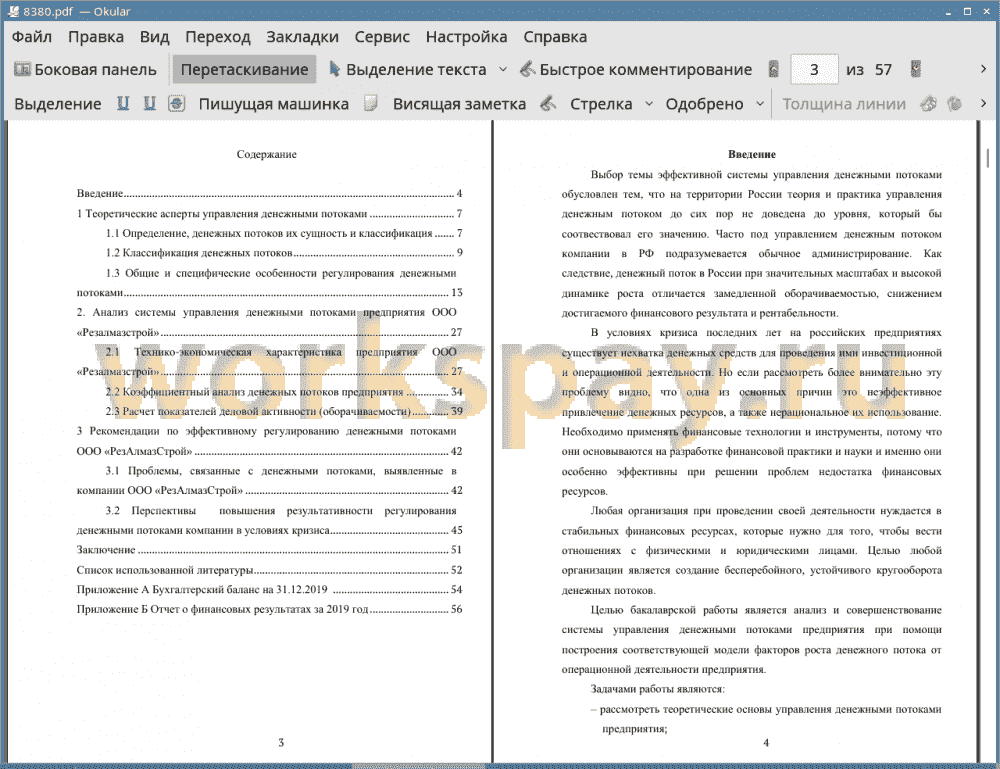This screenshot has width=1000, height=769.
Task: Click the line 'Задачами работы являются:'
Action: point(658,689)
